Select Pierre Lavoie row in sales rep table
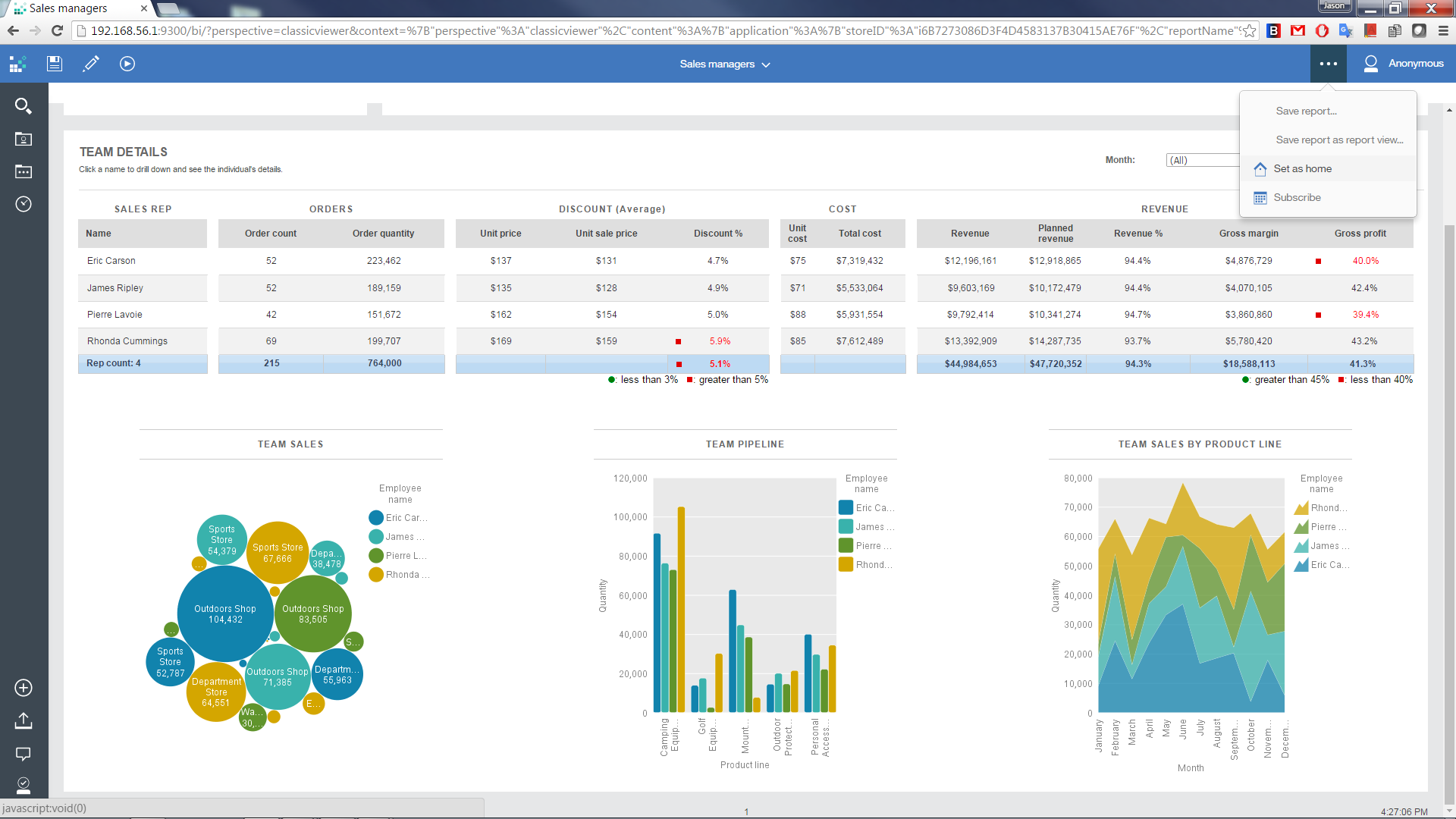1456x819 pixels. point(113,314)
